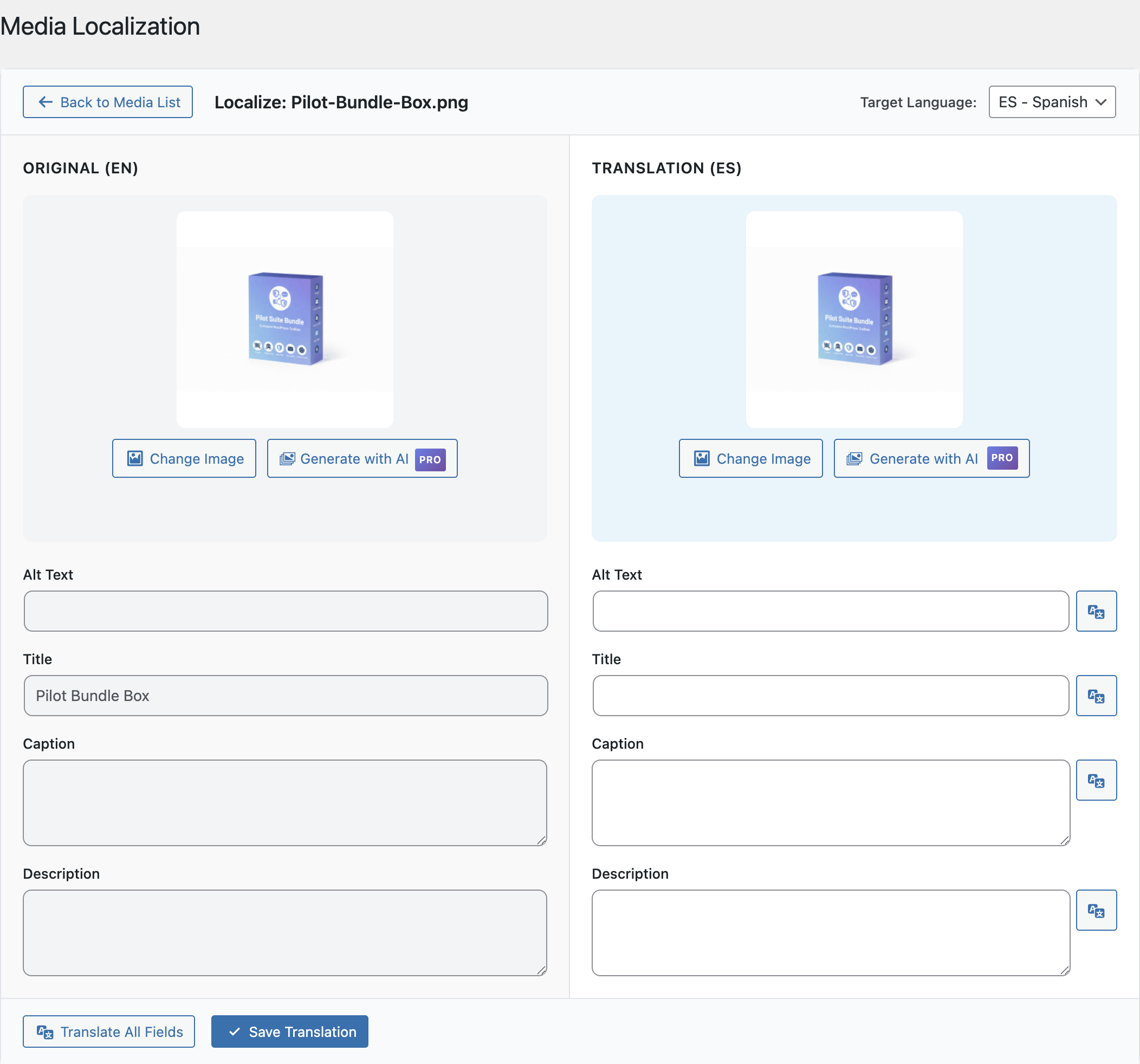Open Target Language dropdown ES - Spanish
Image resolution: width=1140 pixels, height=1064 pixels.
pyautogui.click(x=1051, y=102)
